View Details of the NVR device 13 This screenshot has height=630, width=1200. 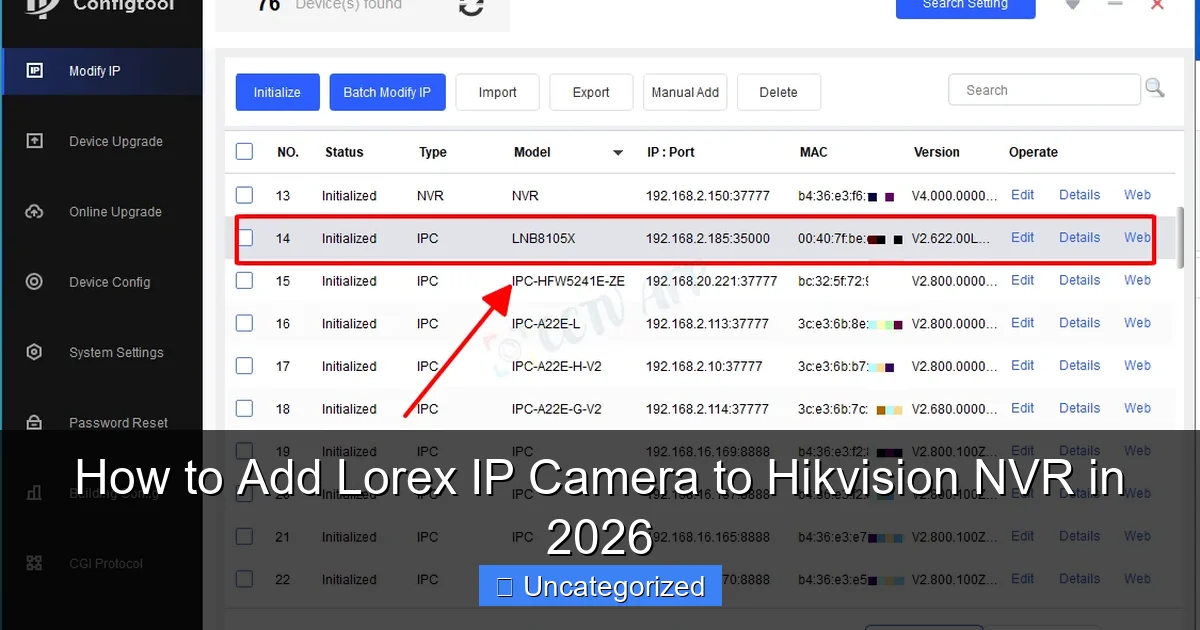pyautogui.click(x=1079, y=195)
